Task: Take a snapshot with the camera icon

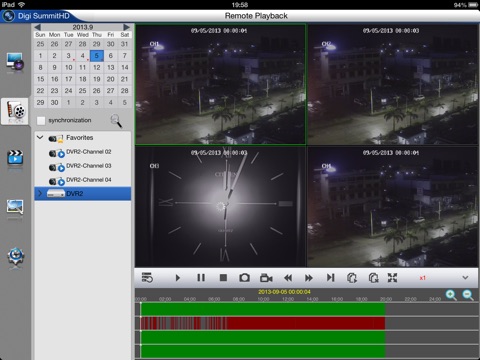Action: pyautogui.click(x=244, y=277)
